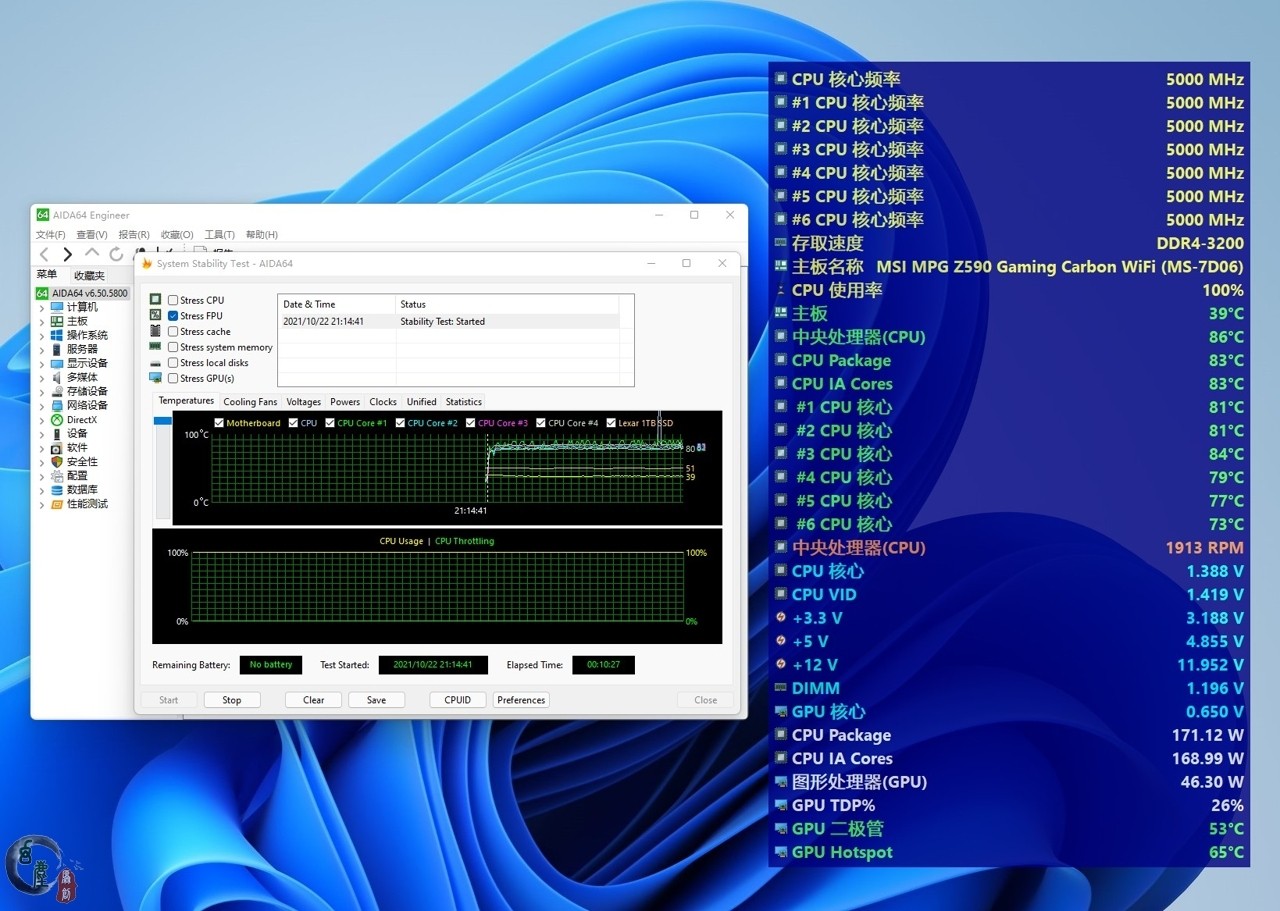Click 'CPU Package' 171.12 W in OSD panel
Viewport: 1280px width, 911px height.
coord(1010,735)
